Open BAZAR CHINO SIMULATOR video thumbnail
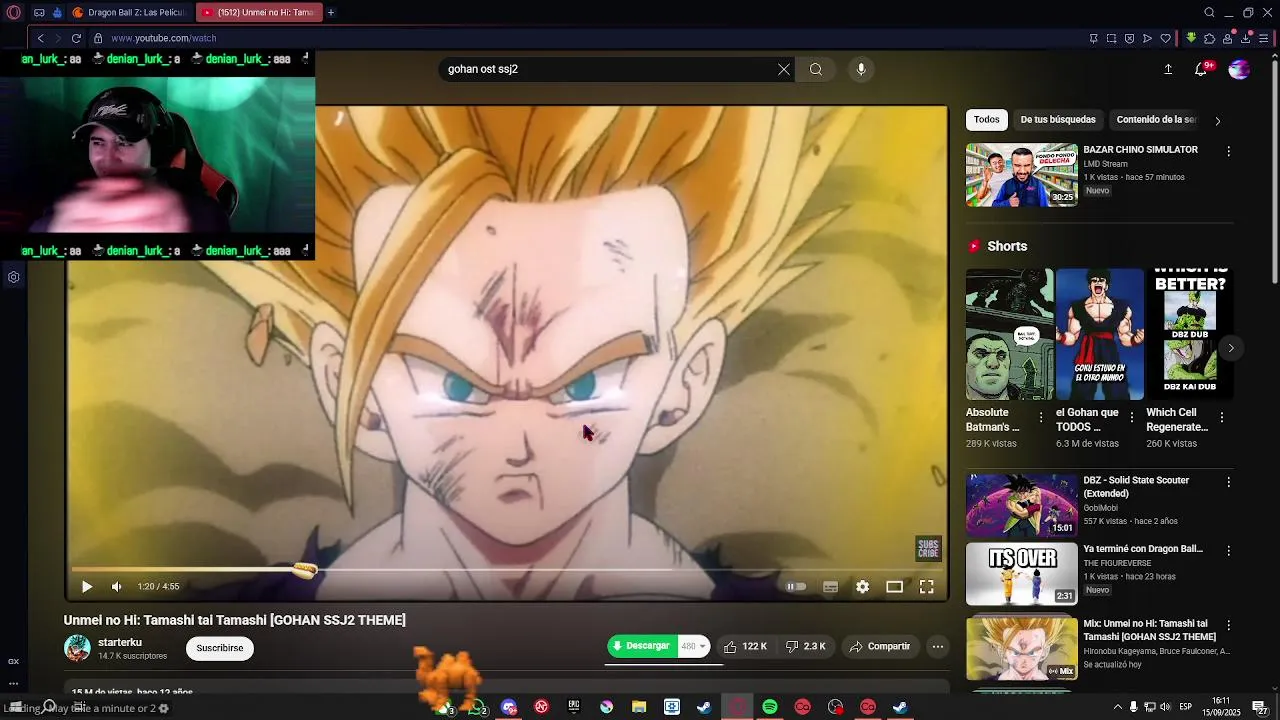Image resolution: width=1280 pixels, height=720 pixels. 1022,175
